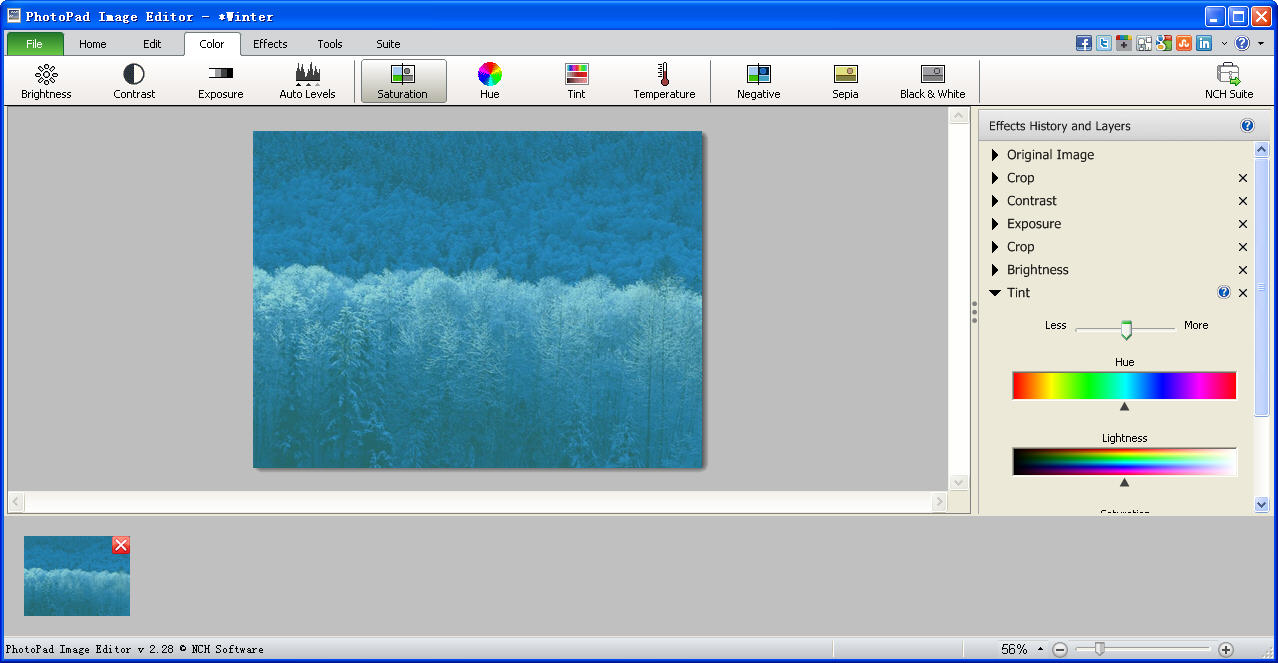Open the zoom percentage dropdown arrow

(1040, 649)
